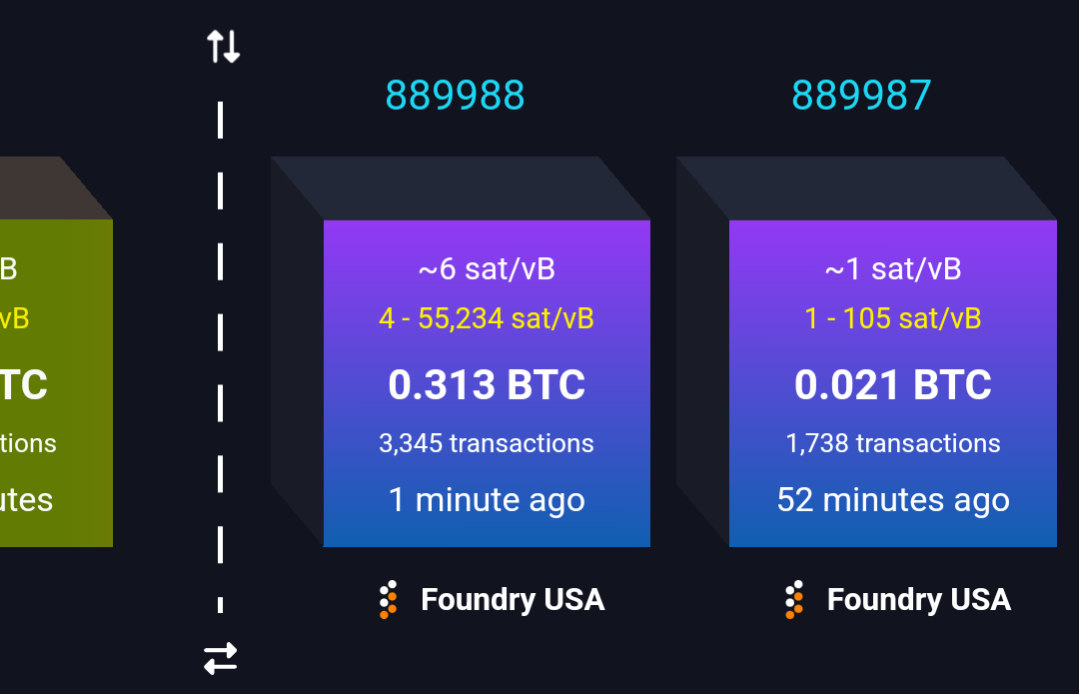Click the up-down arrows icon above divider

point(224,46)
